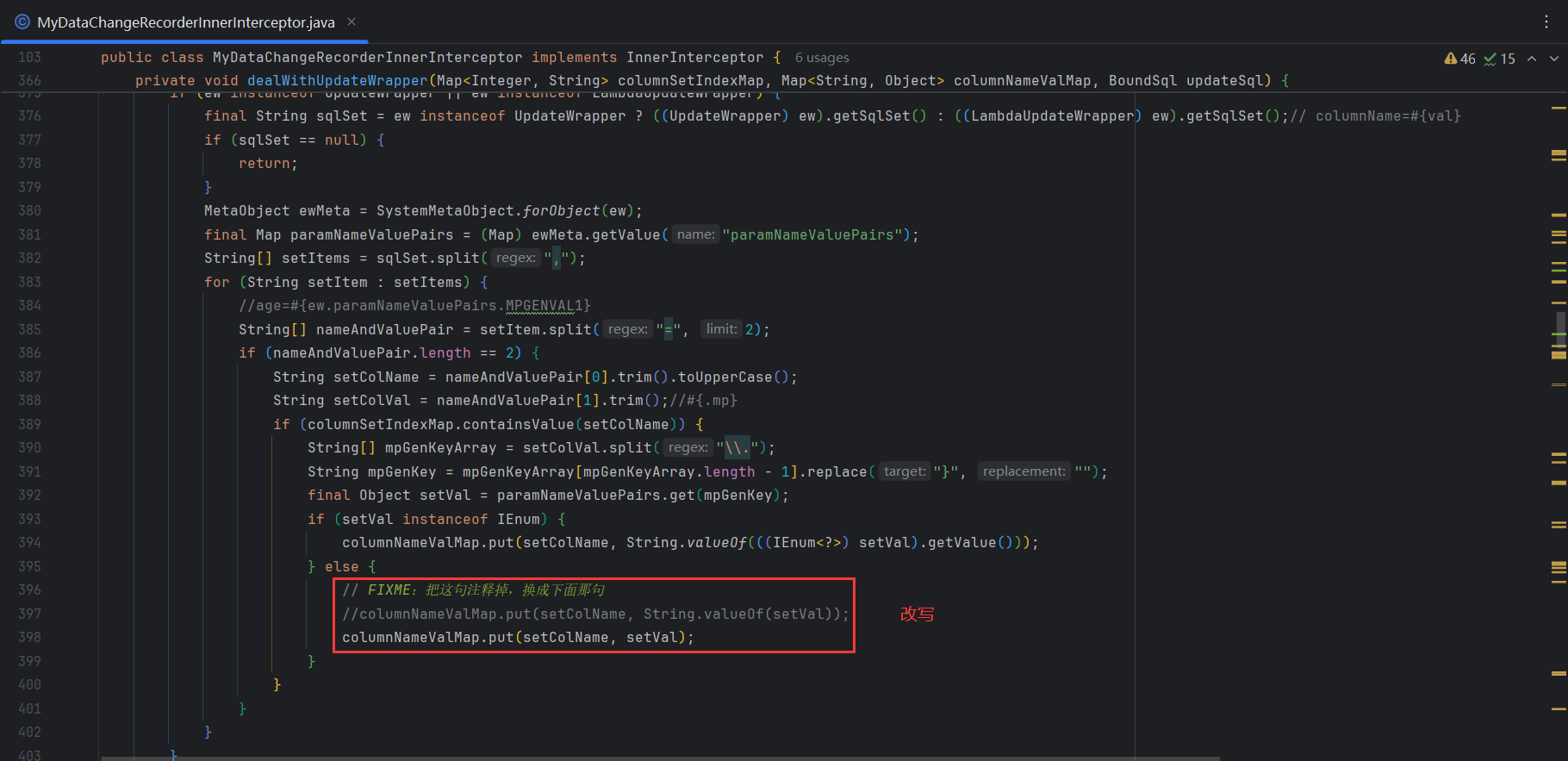Click valueOf call on line 394
This screenshot has height=761, width=1568.
pyautogui.click(x=716, y=542)
